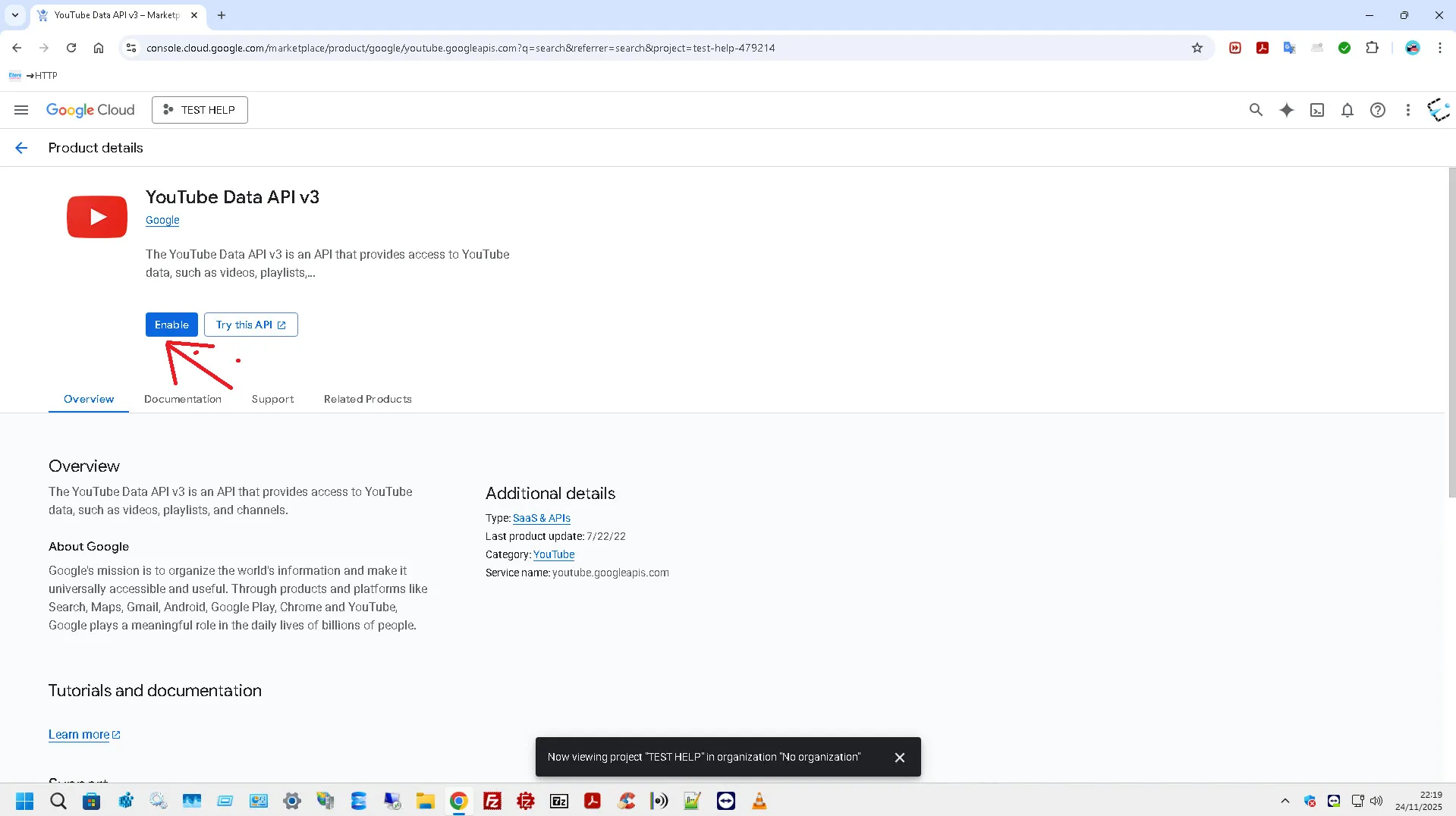Expand the Chrome tab search dropdown
The width and height of the screenshot is (1456, 816).
pyautogui.click(x=15, y=15)
